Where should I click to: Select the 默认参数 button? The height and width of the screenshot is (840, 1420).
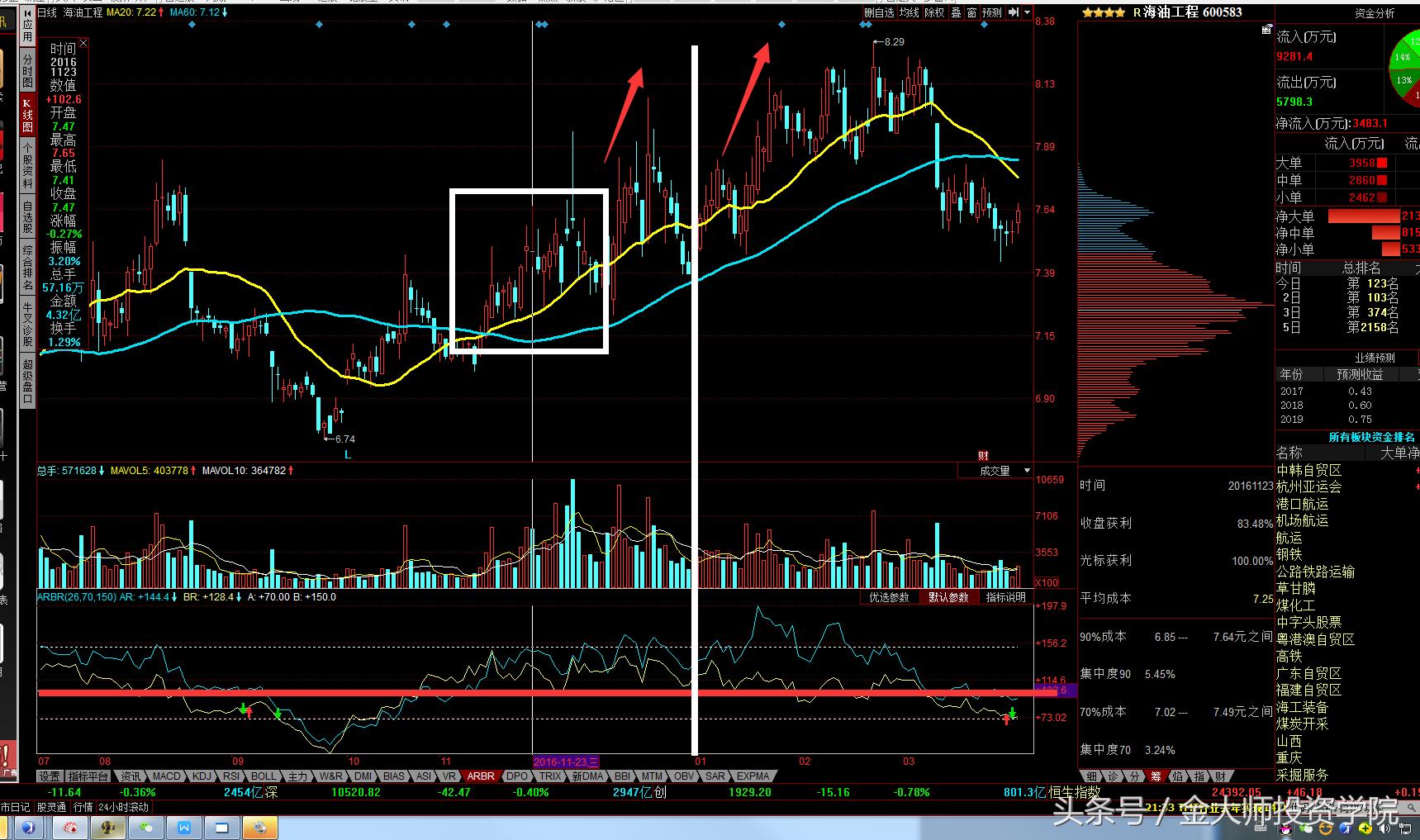pos(948,597)
